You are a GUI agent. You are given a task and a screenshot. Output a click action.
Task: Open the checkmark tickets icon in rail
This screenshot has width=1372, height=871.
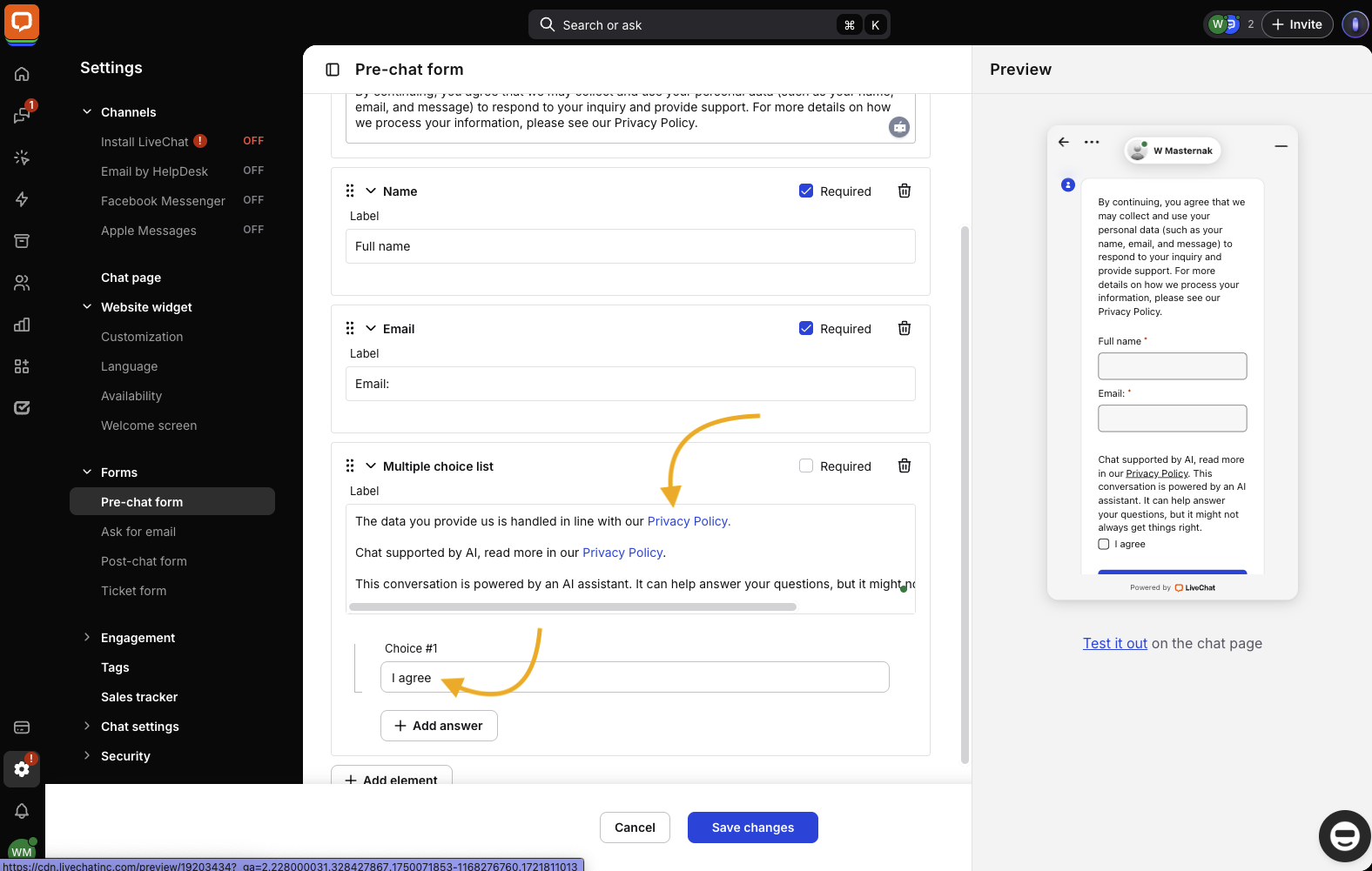click(x=22, y=407)
